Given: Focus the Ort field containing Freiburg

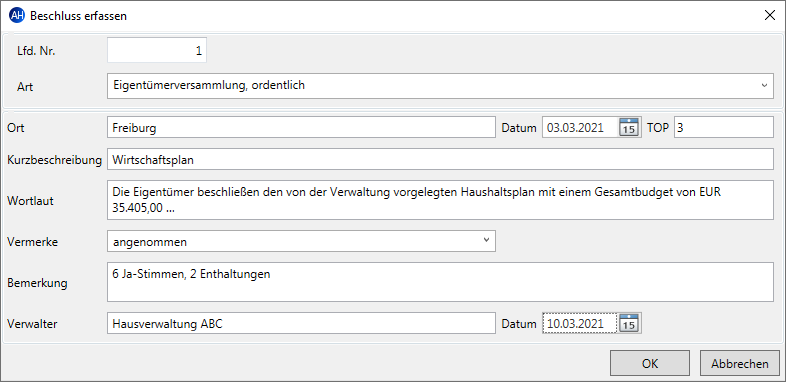Looking at the screenshot, I should click(x=301, y=127).
